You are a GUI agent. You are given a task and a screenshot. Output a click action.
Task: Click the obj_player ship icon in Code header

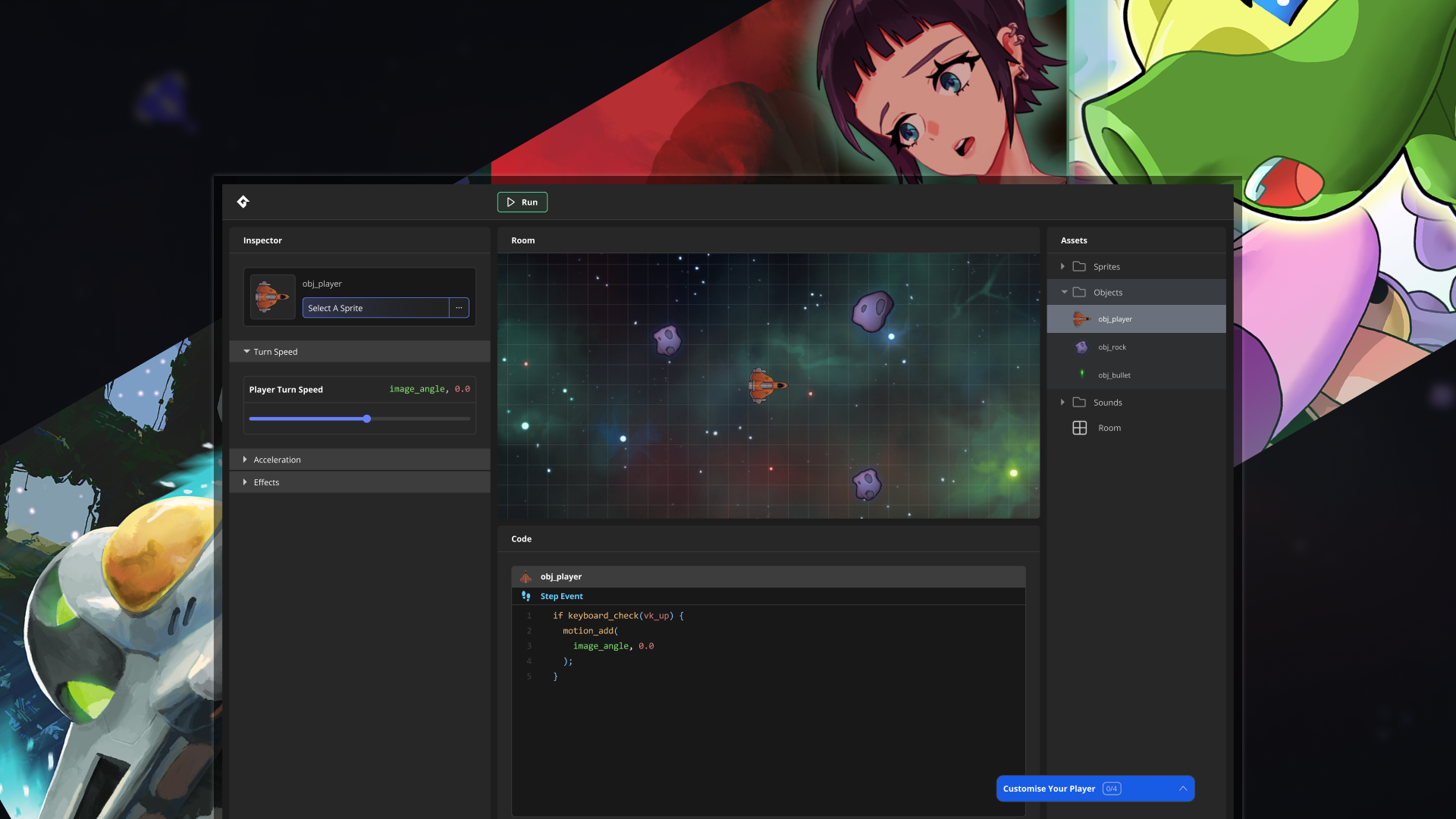point(526,577)
